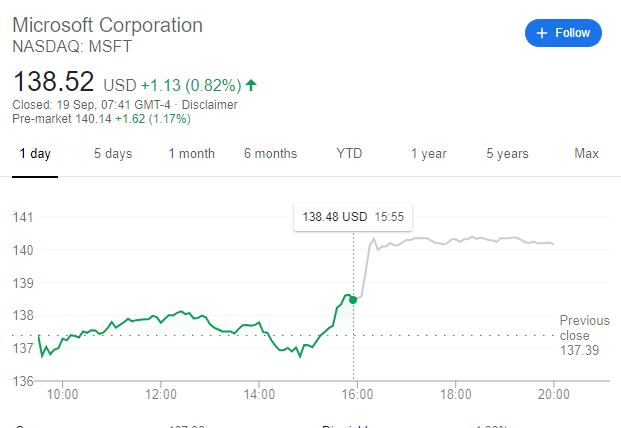
Task: Show the 6 months chart
Action: (x=270, y=153)
